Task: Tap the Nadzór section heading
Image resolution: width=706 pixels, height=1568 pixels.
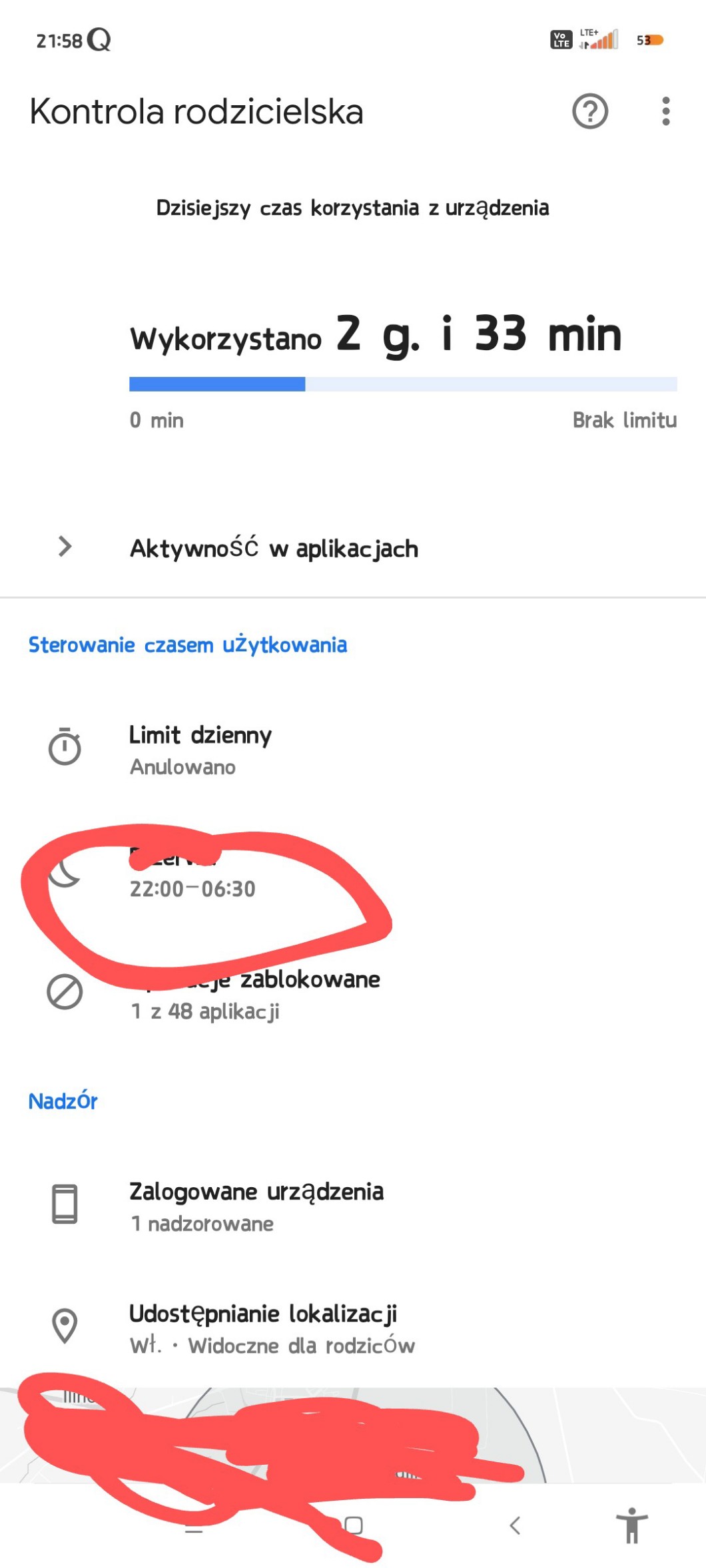Action: click(x=63, y=1101)
